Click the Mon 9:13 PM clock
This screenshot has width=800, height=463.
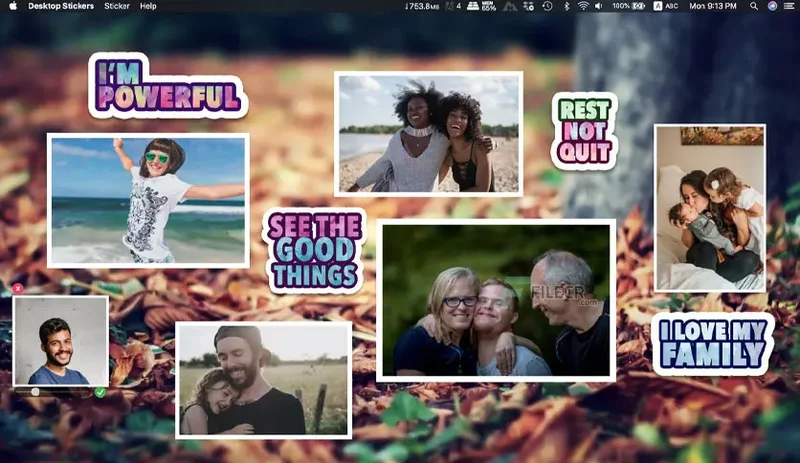point(713,6)
